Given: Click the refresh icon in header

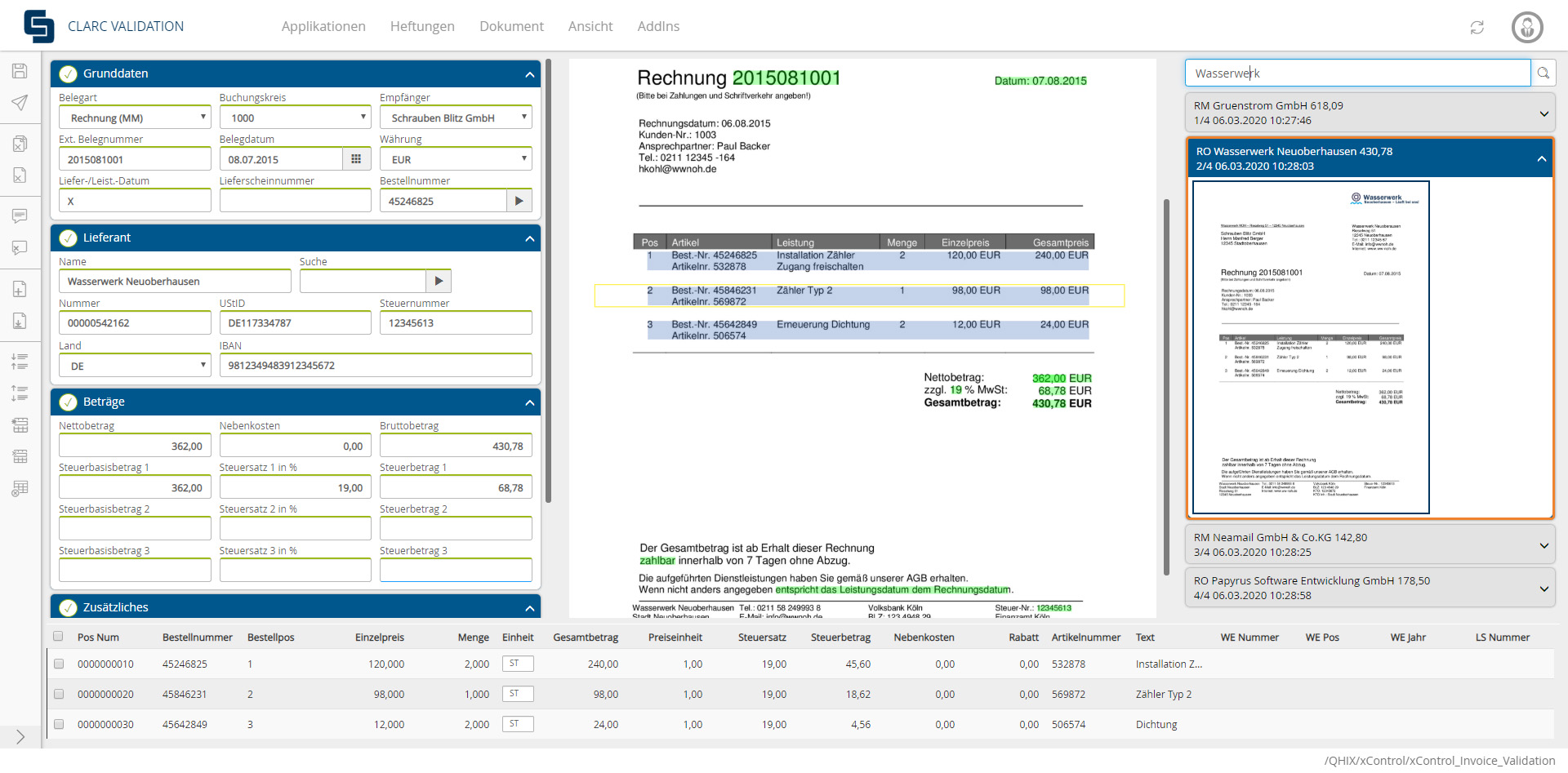Looking at the screenshot, I should pos(1477,27).
